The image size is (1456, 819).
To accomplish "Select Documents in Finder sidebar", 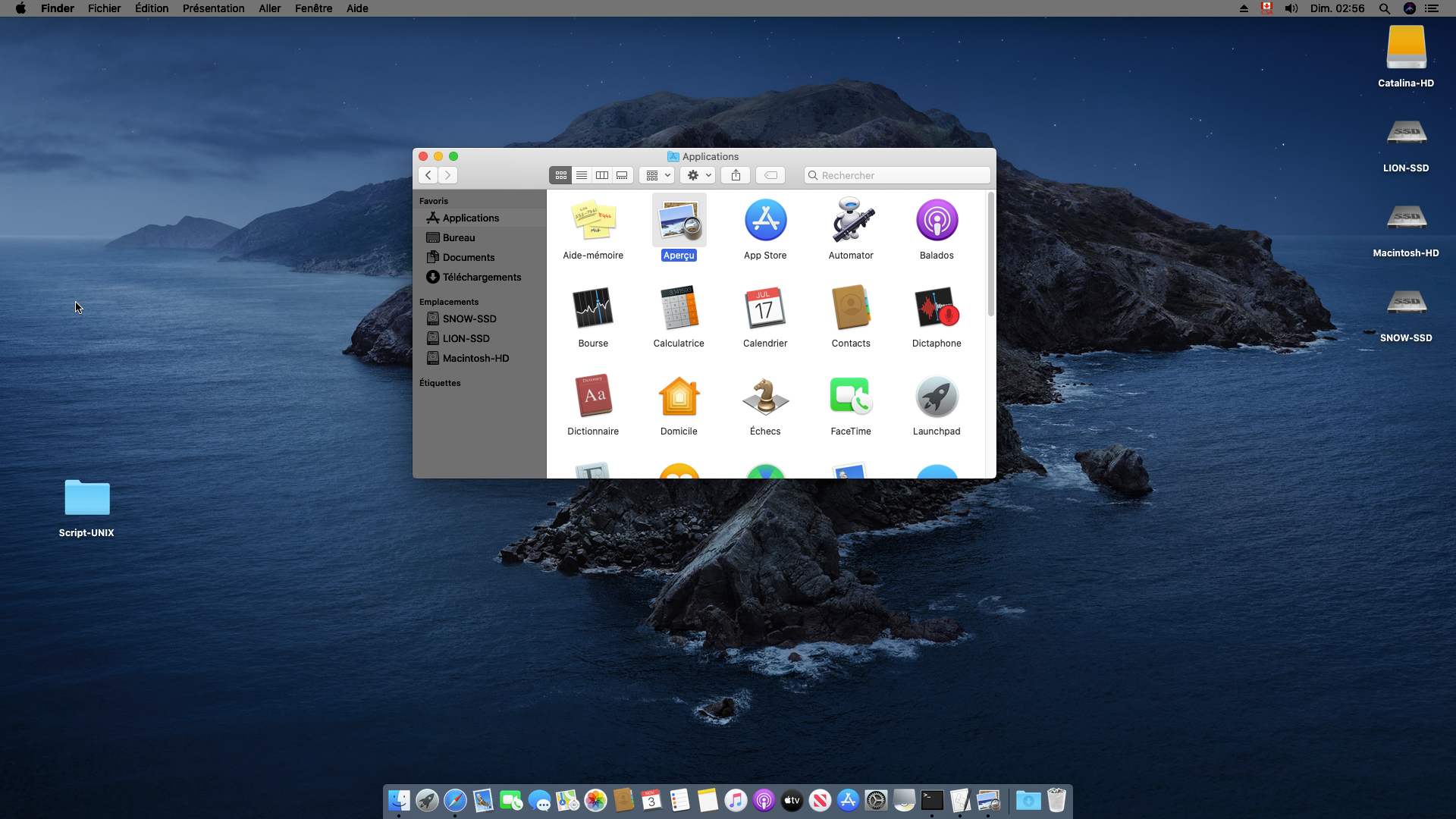I will point(479,257).
